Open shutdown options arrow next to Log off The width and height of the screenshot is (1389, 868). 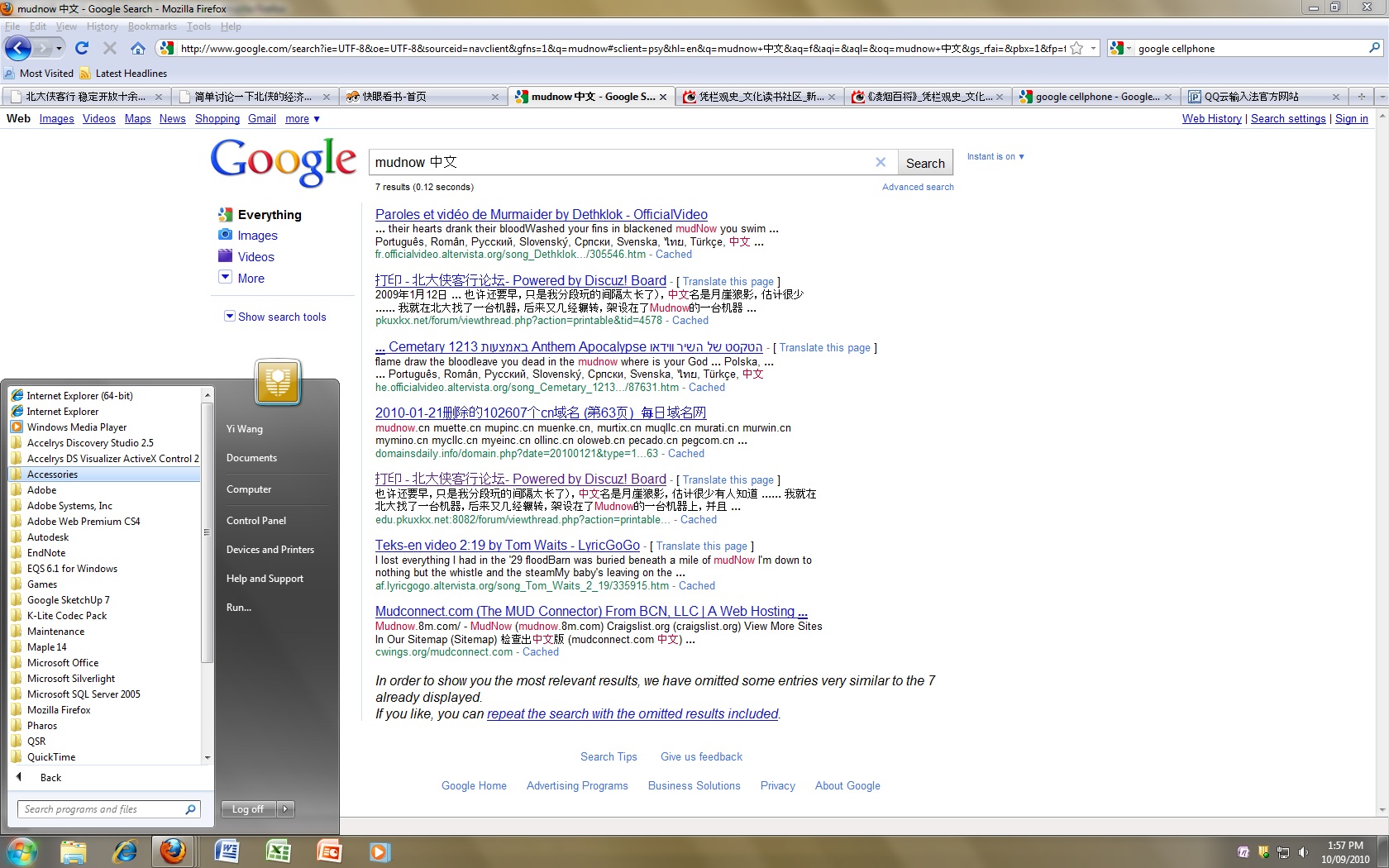[x=285, y=809]
